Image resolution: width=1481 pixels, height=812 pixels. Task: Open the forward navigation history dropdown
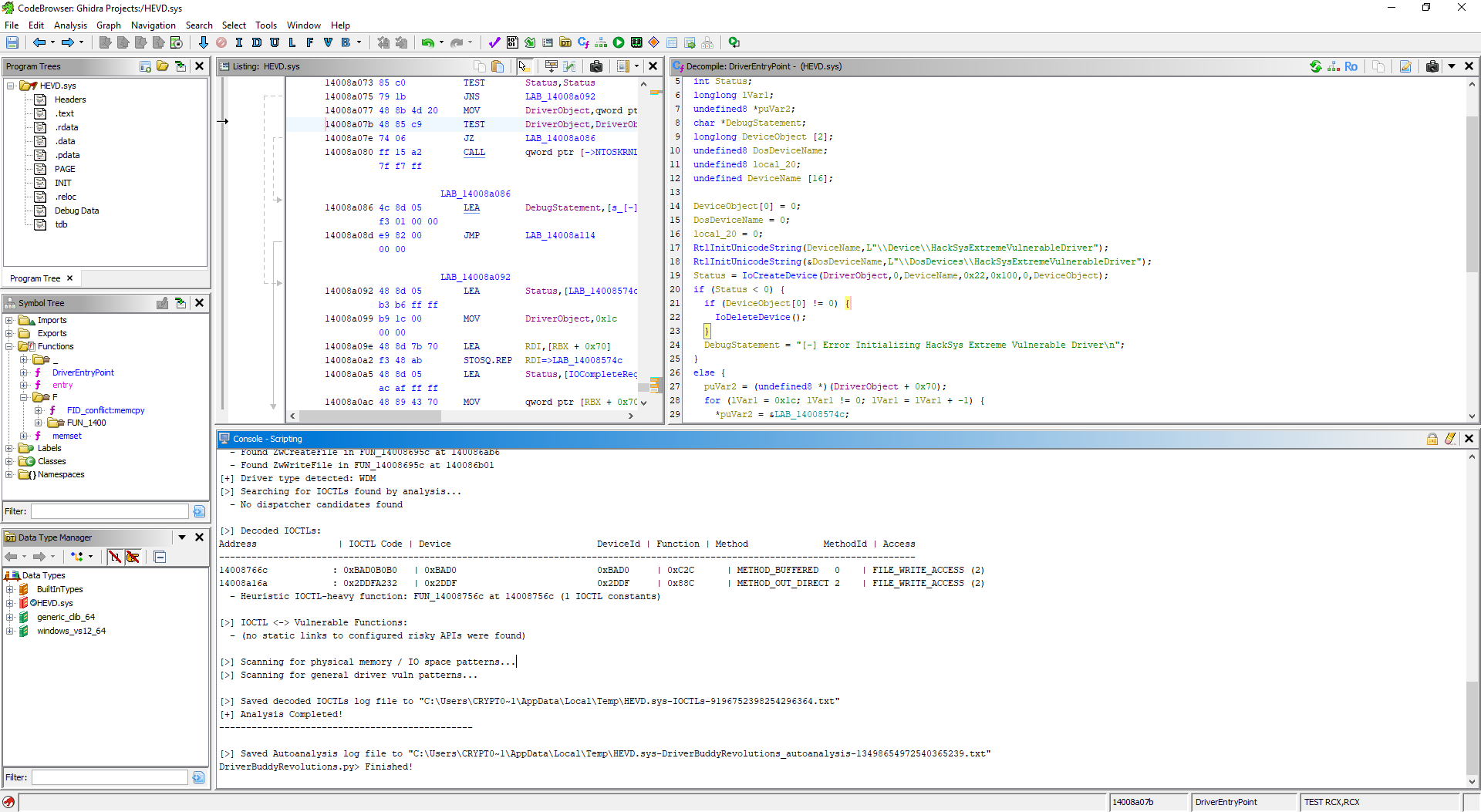coord(81,42)
